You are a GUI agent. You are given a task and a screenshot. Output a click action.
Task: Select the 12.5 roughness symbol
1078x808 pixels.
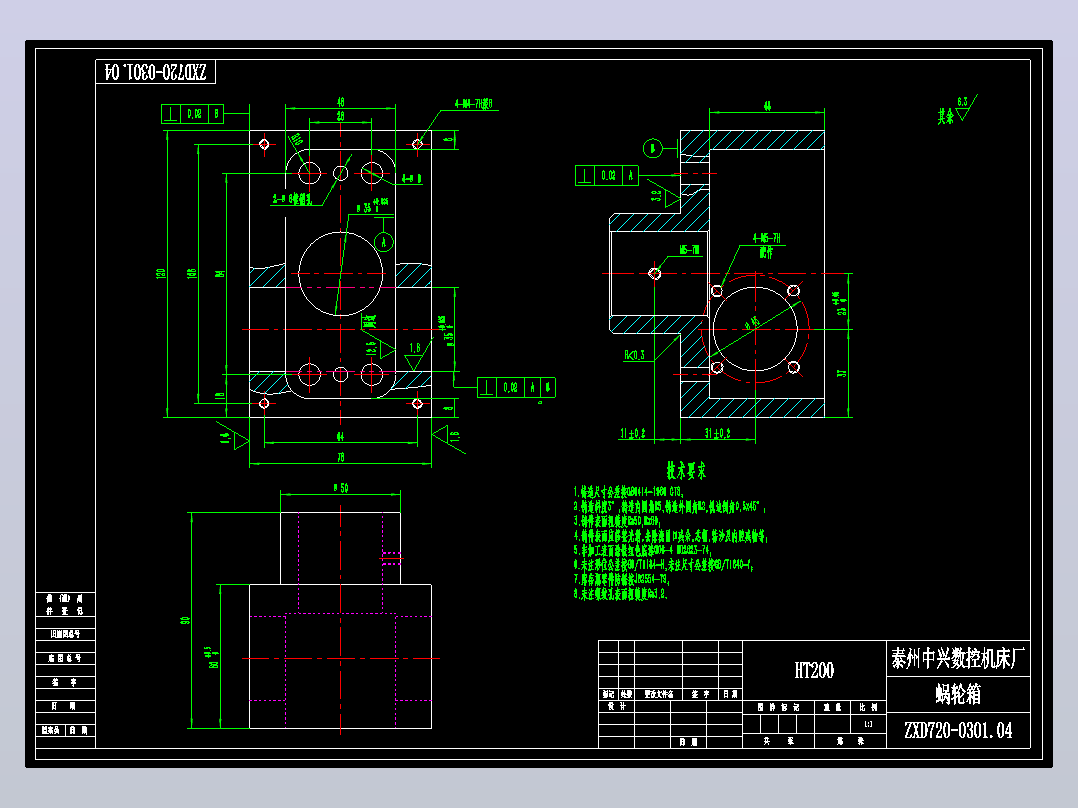tap(380, 349)
